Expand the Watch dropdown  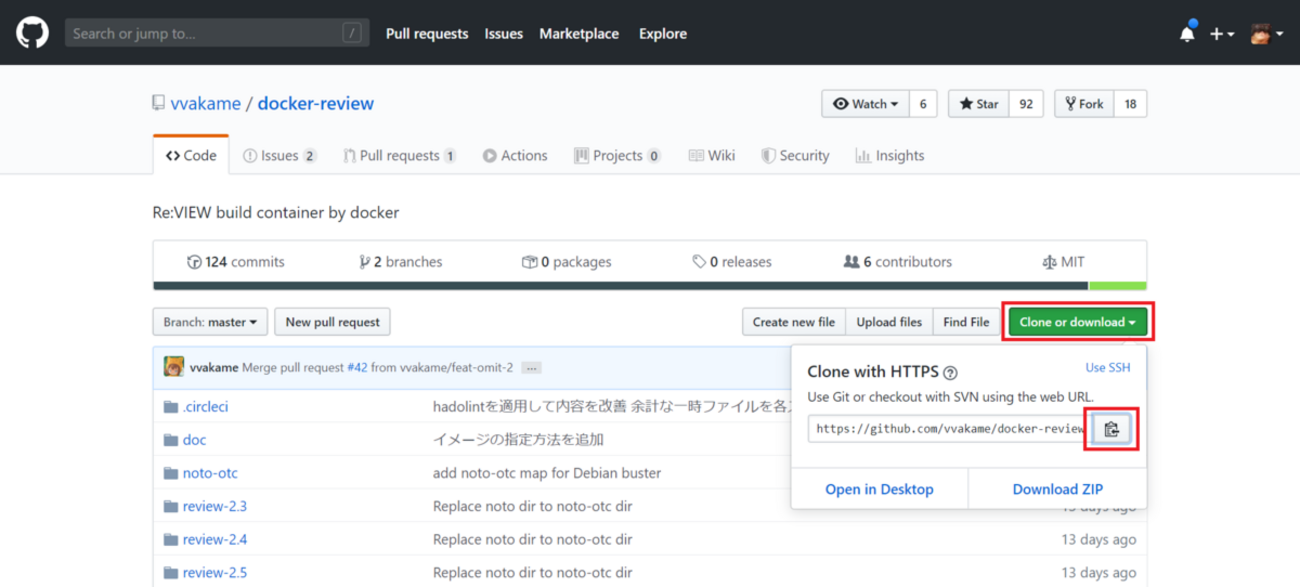(865, 104)
